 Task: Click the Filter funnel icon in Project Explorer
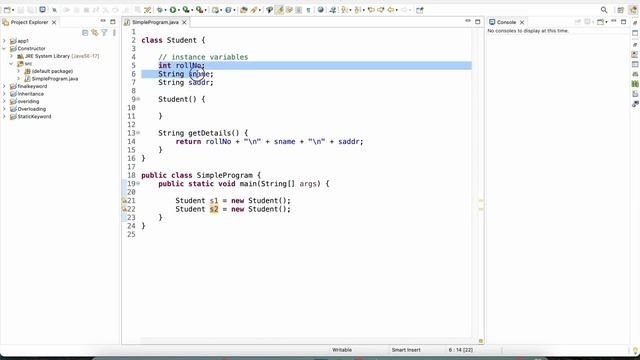[x=104, y=33]
